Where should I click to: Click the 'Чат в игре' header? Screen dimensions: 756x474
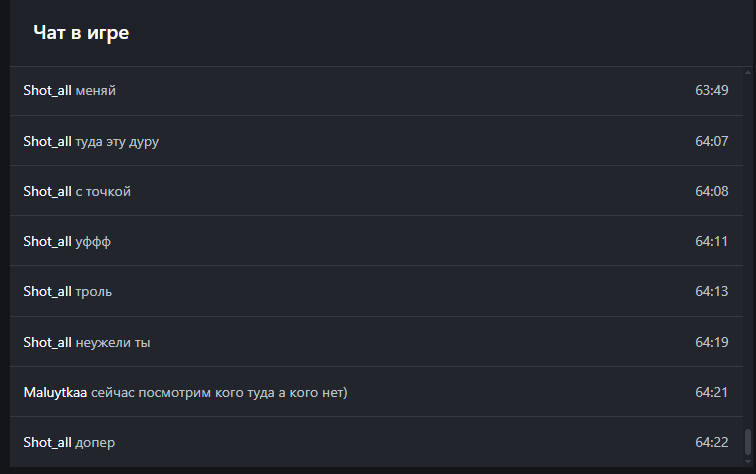click(81, 33)
